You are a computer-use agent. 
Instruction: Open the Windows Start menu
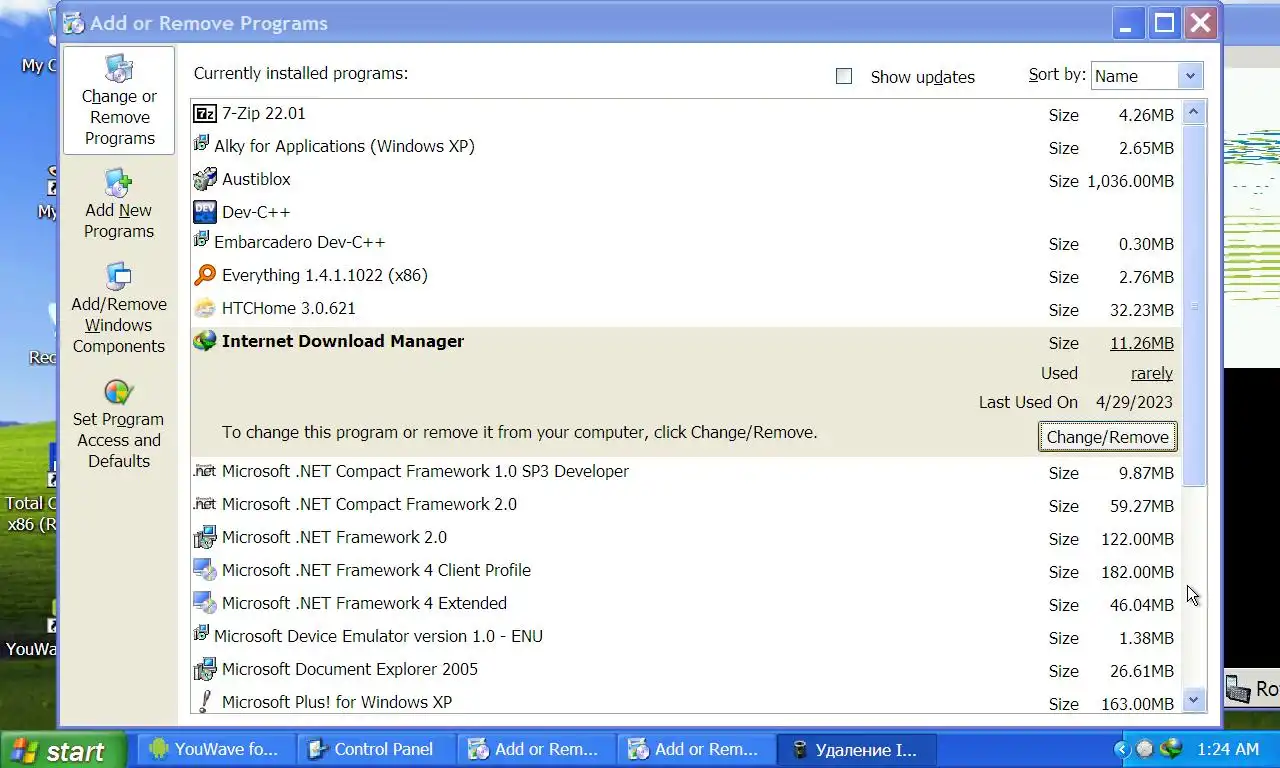(63, 750)
